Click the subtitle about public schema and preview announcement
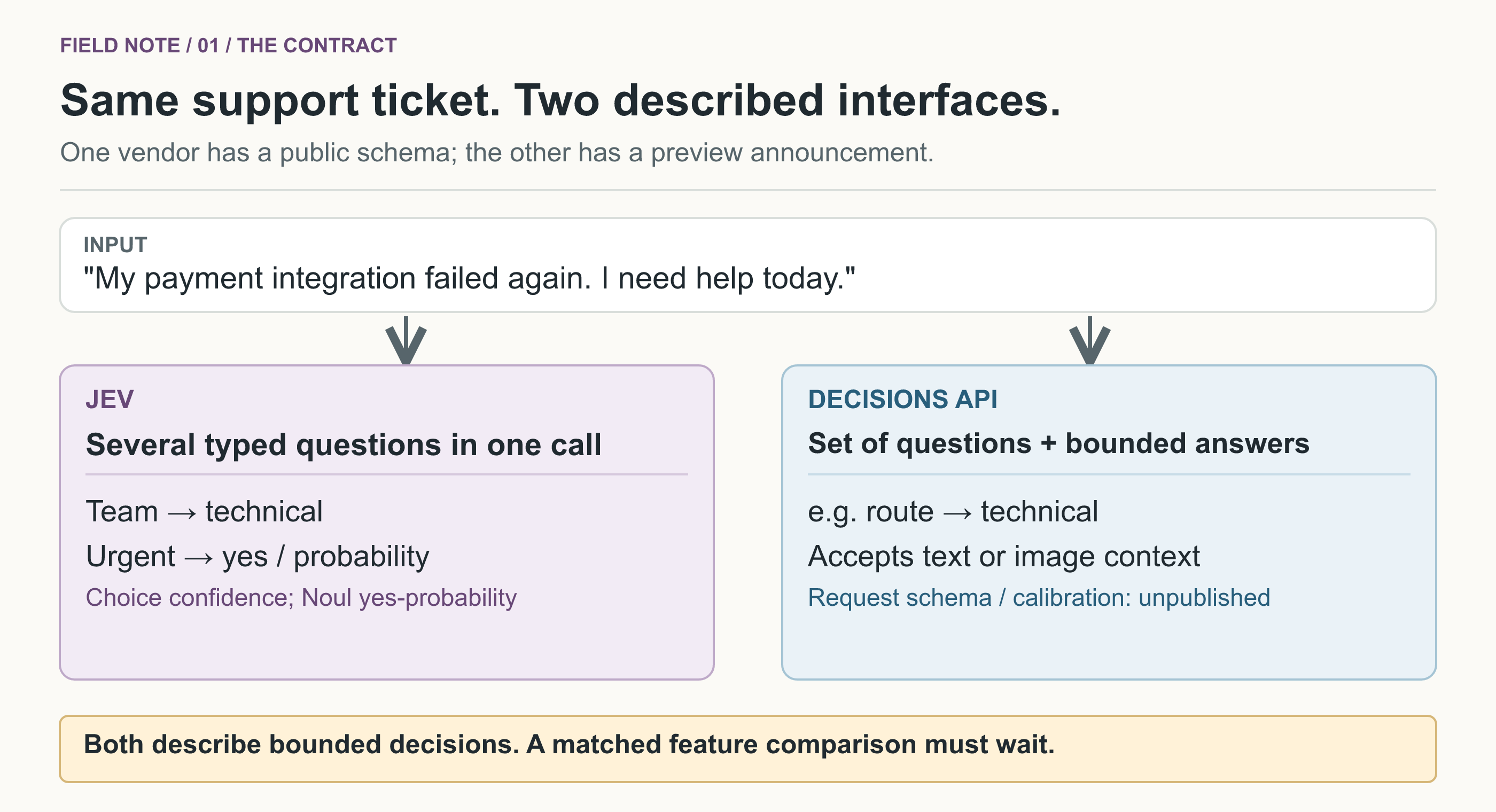Viewport: 1496px width, 812px height. click(497, 153)
